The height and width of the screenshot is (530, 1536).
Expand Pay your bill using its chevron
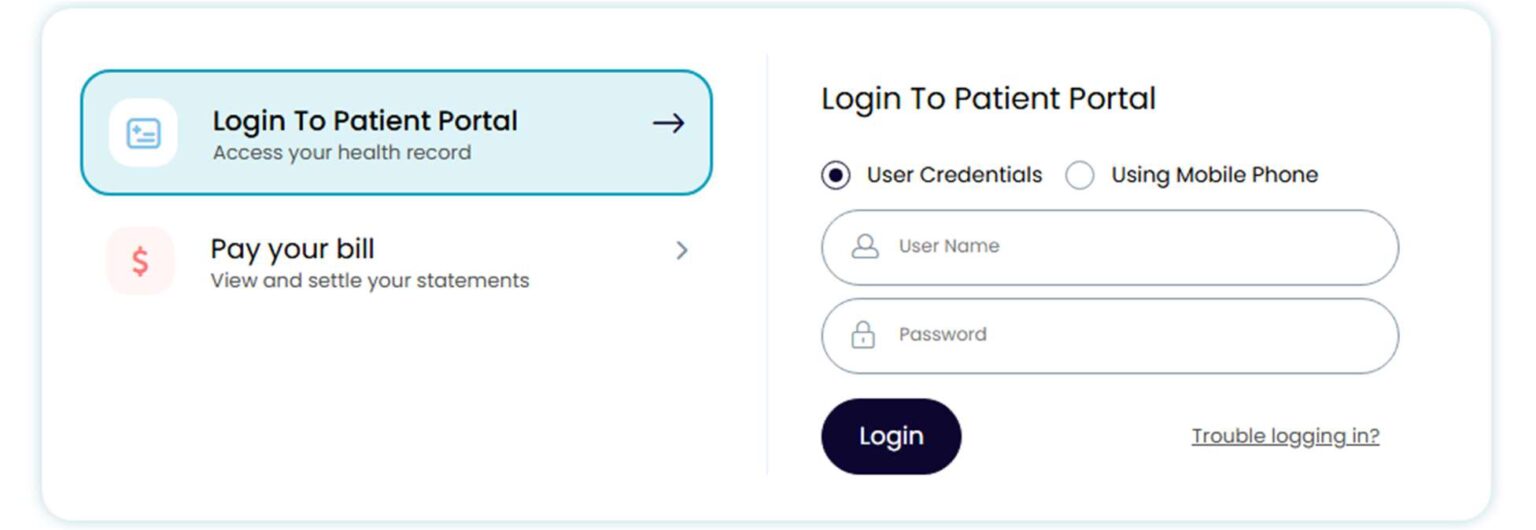tap(682, 251)
